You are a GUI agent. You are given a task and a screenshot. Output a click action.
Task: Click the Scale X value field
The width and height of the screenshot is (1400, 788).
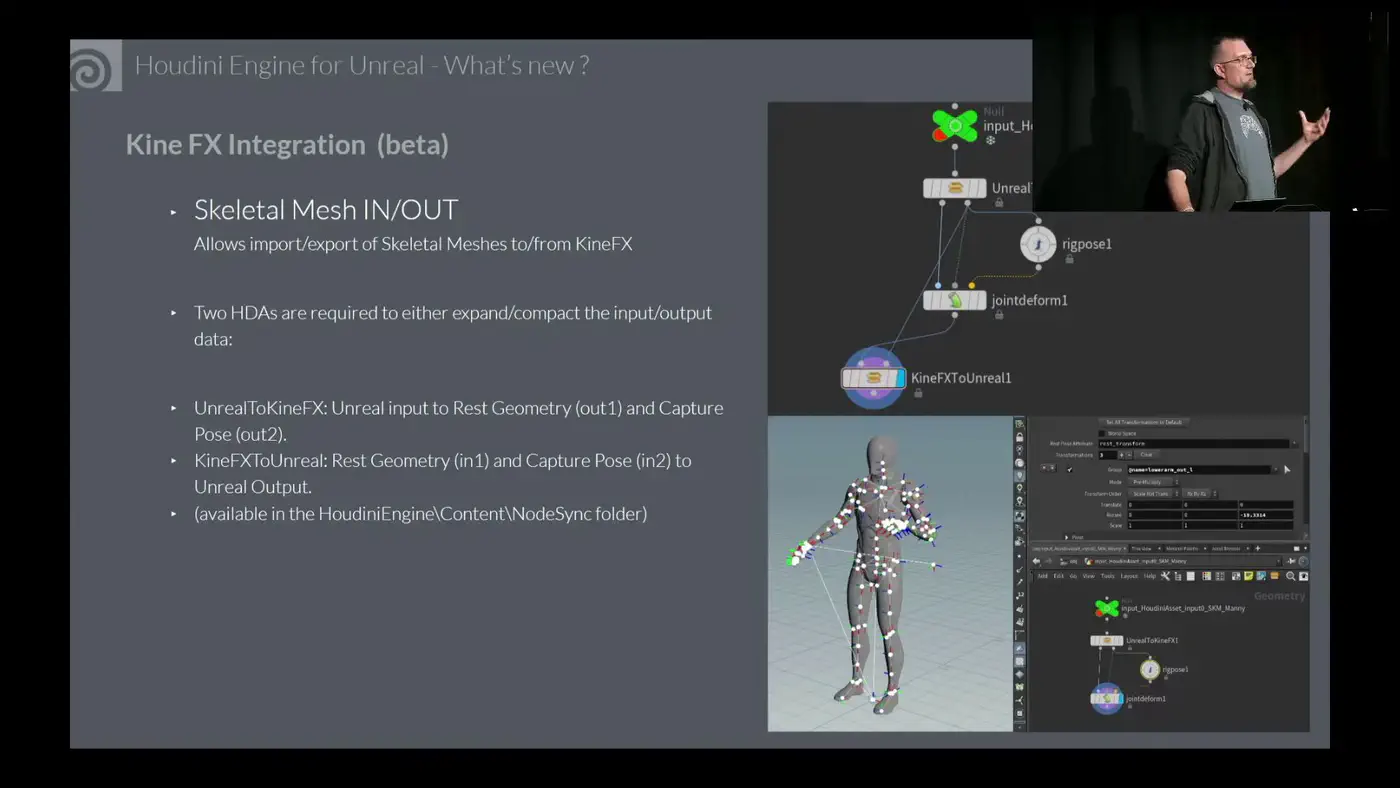click(x=1155, y=525)
